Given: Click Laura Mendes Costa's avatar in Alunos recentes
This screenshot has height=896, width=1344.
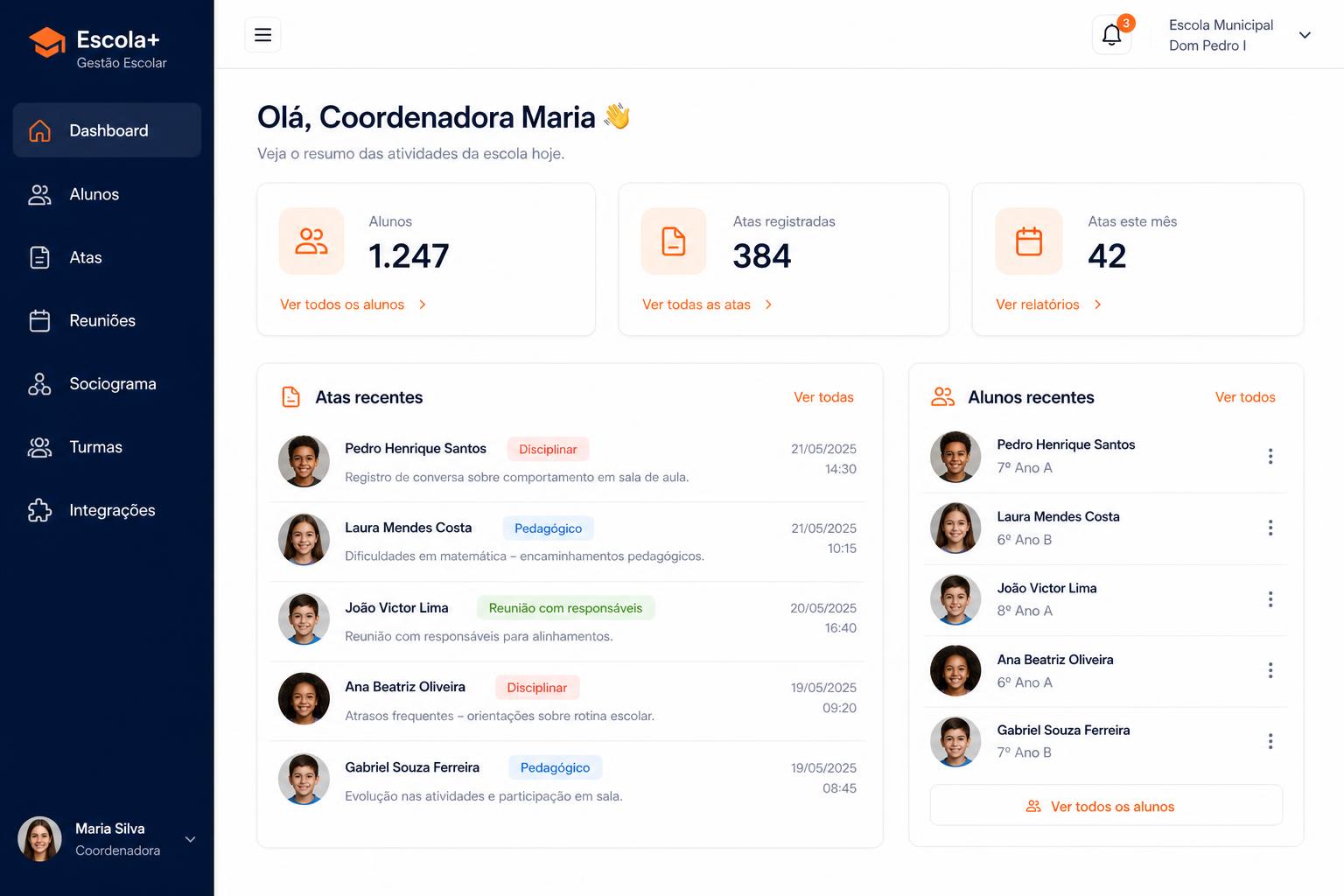Looking at the screenshot, I should (x=955, y=528).
